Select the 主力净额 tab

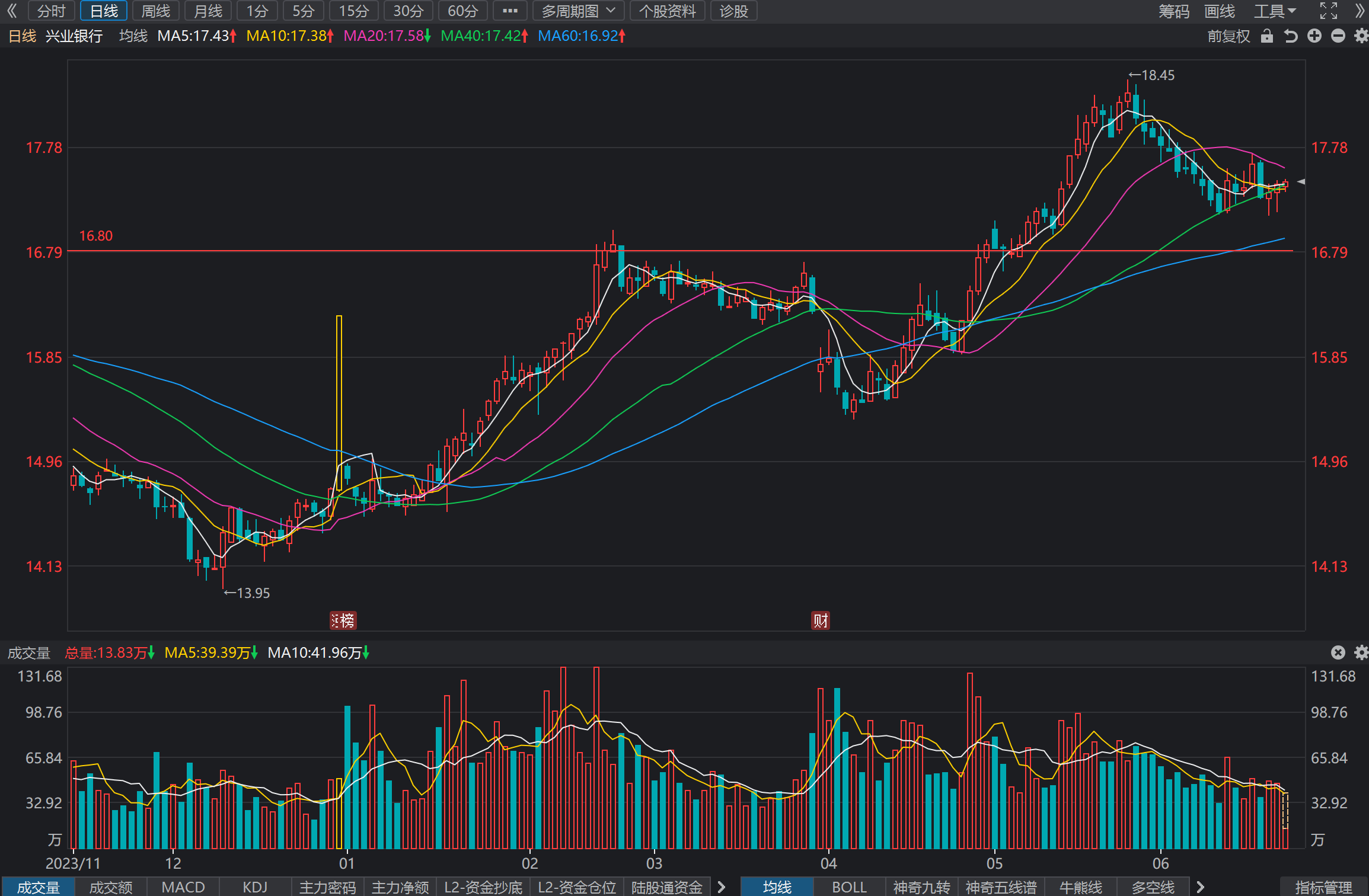pos(400,887)
